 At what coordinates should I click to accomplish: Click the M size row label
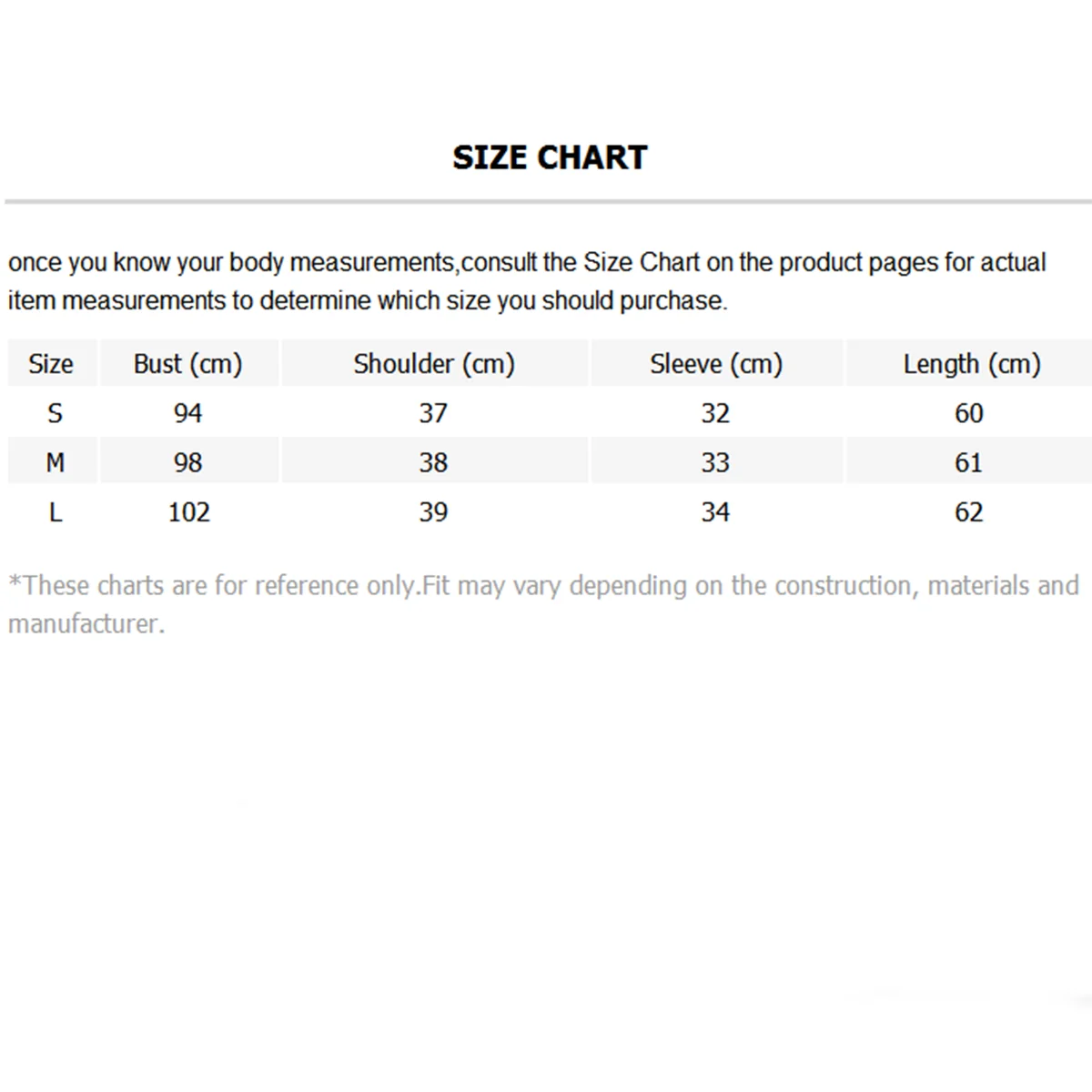pyautogui.click(x=55, y=462)
